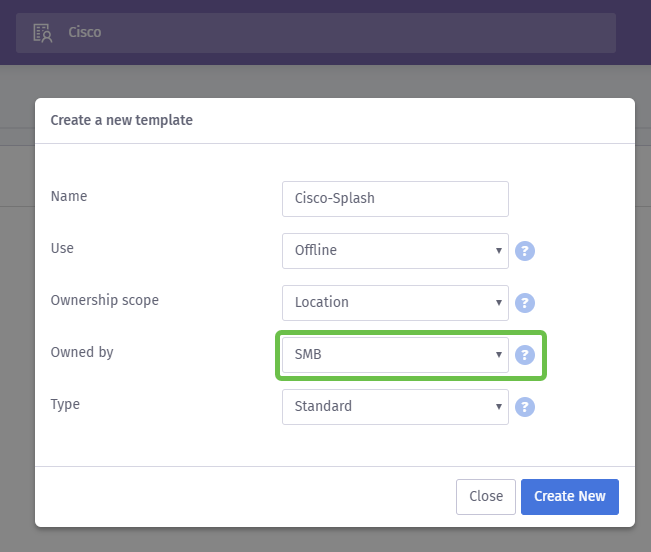Open the Owned by SMB dropdown
Viewport: 651px width, 552px height.
pos(395,355)
